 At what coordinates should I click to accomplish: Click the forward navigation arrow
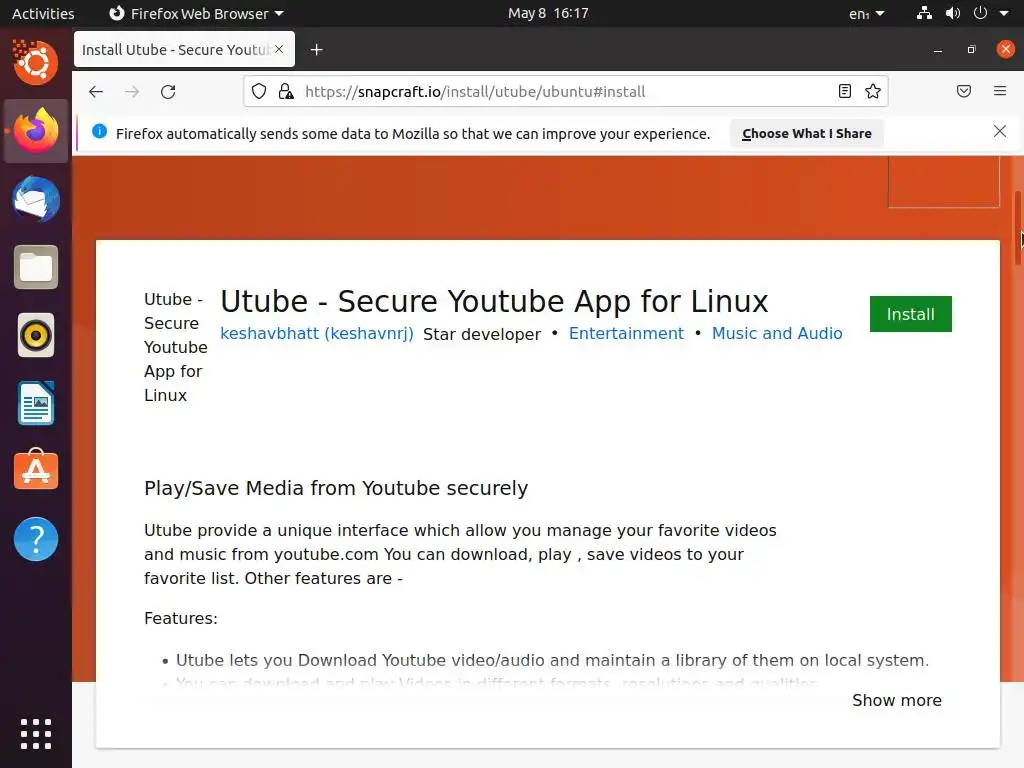click(132, 91)
